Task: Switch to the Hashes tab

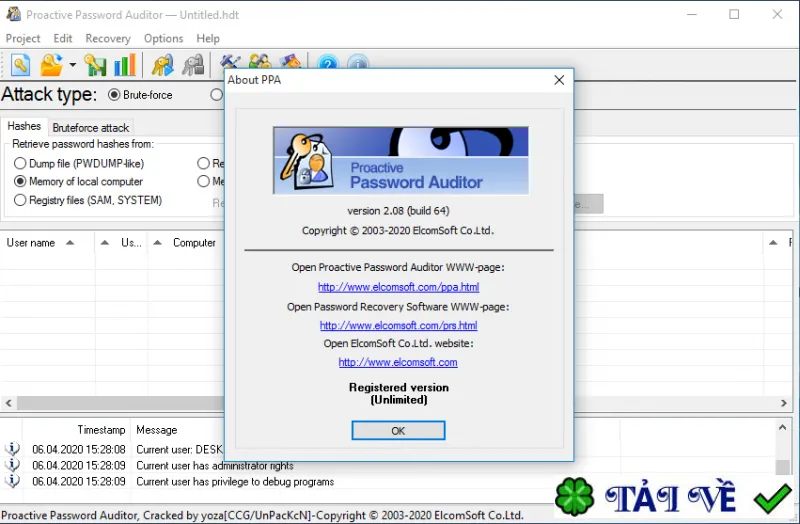Action: (x=24, y=126)
